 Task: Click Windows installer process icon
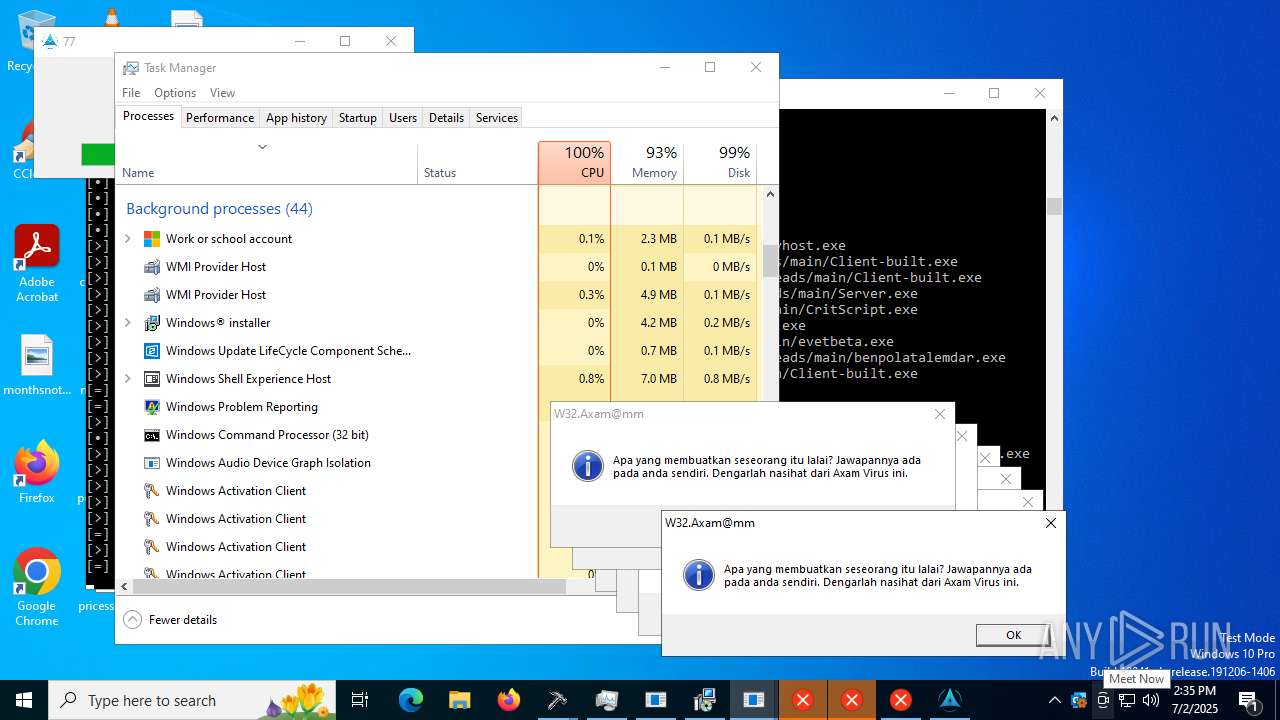(152, 323)
